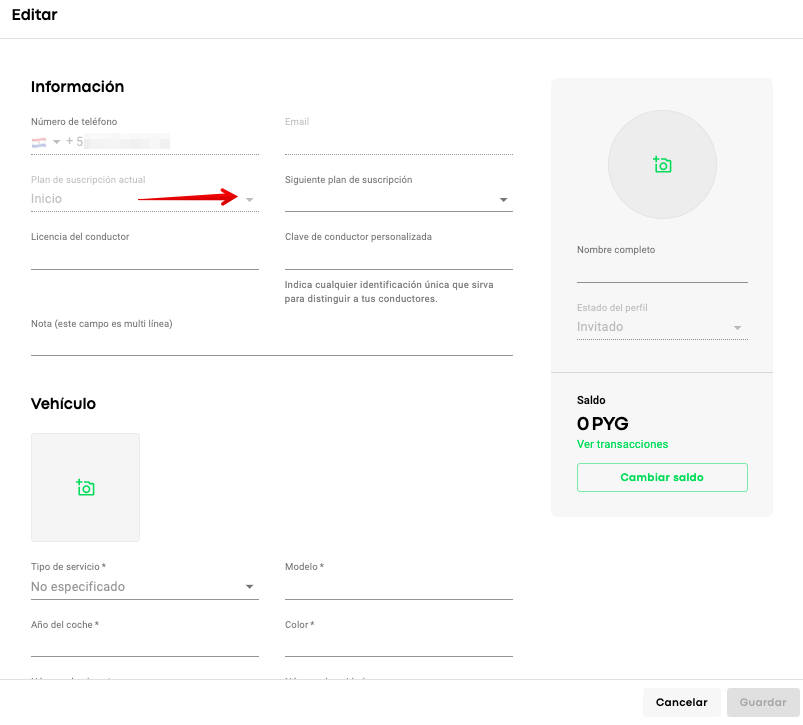Click the Modelo input field
The width and height of the screenshot is (803, 725).
(398, 587)
